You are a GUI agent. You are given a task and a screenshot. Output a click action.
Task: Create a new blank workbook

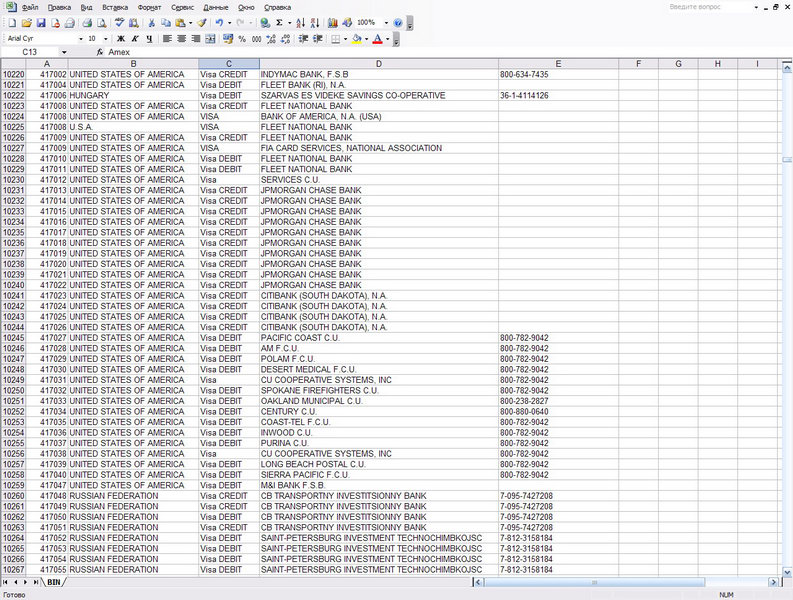click(x=13, y=23)
